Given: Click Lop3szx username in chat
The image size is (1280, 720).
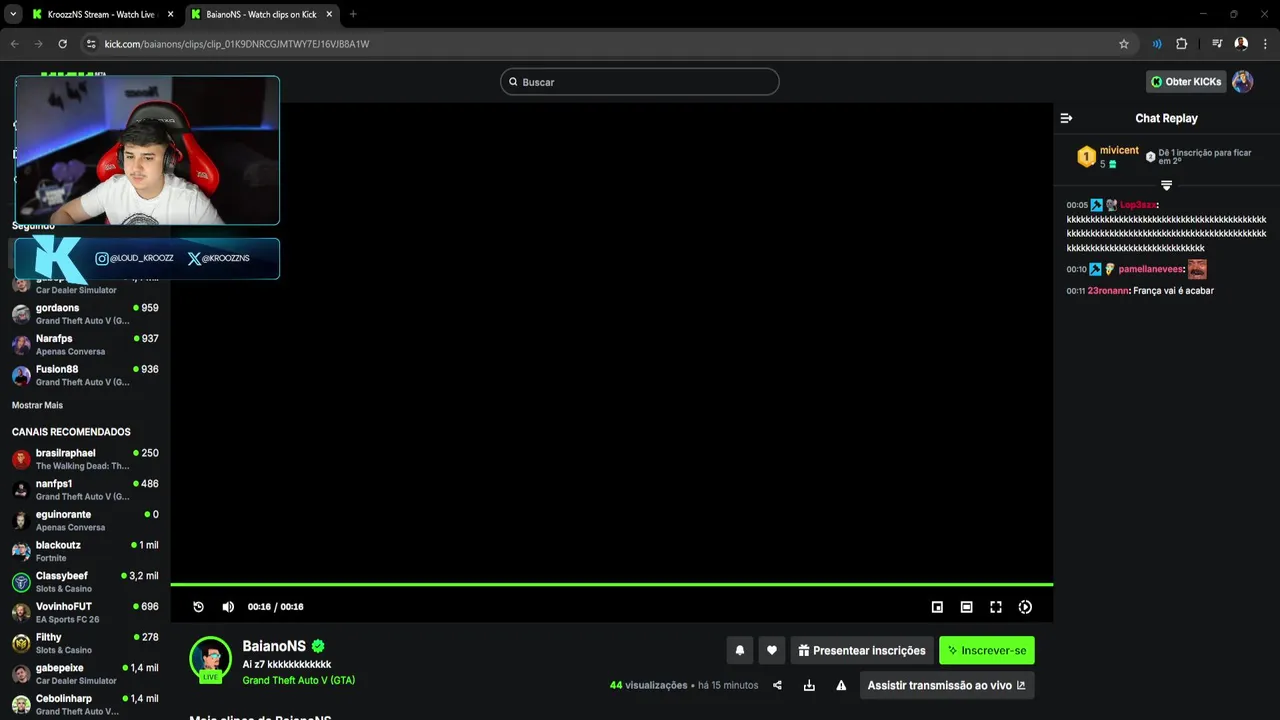Looking at the screenshot, I should [x=1138, y=205].
